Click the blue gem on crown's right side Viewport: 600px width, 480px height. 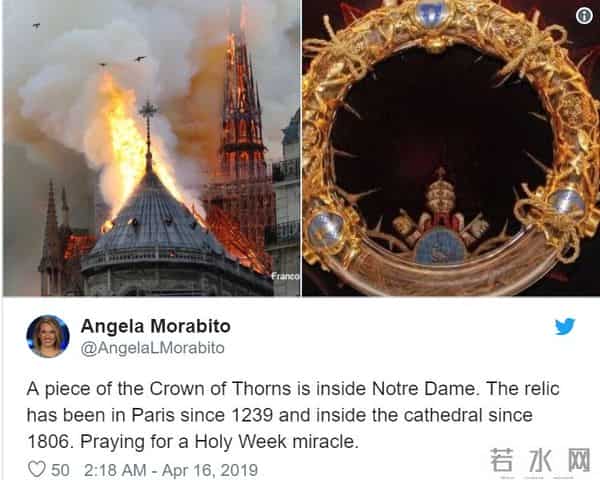pyautogui.click(x=566, y=202)
